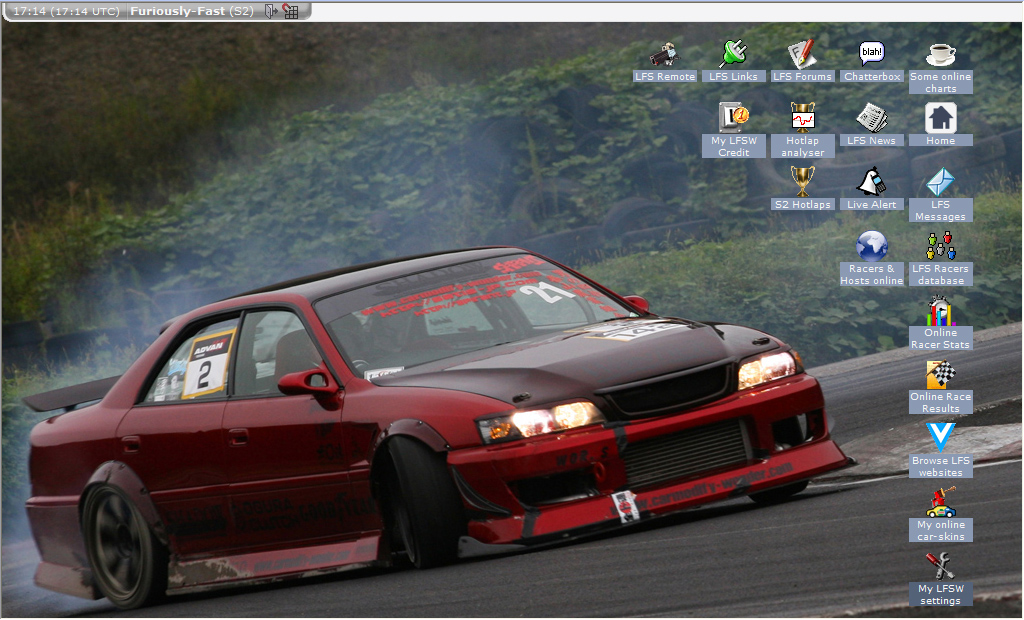This screenshot has height=620, width=1024.
Task: Click the LFS Racers database label
Action: 940,274
